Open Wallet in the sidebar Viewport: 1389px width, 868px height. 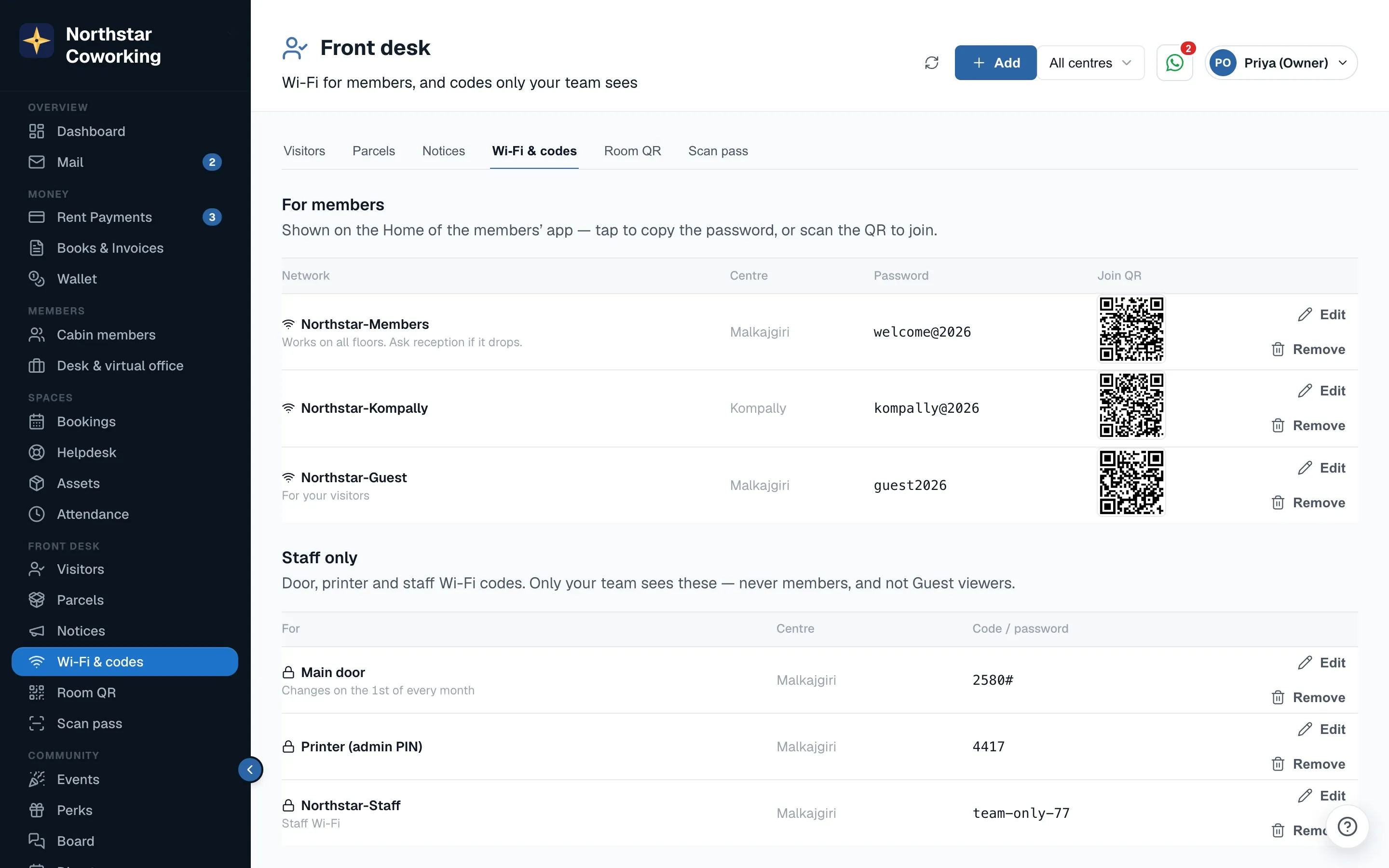[124, 279]
